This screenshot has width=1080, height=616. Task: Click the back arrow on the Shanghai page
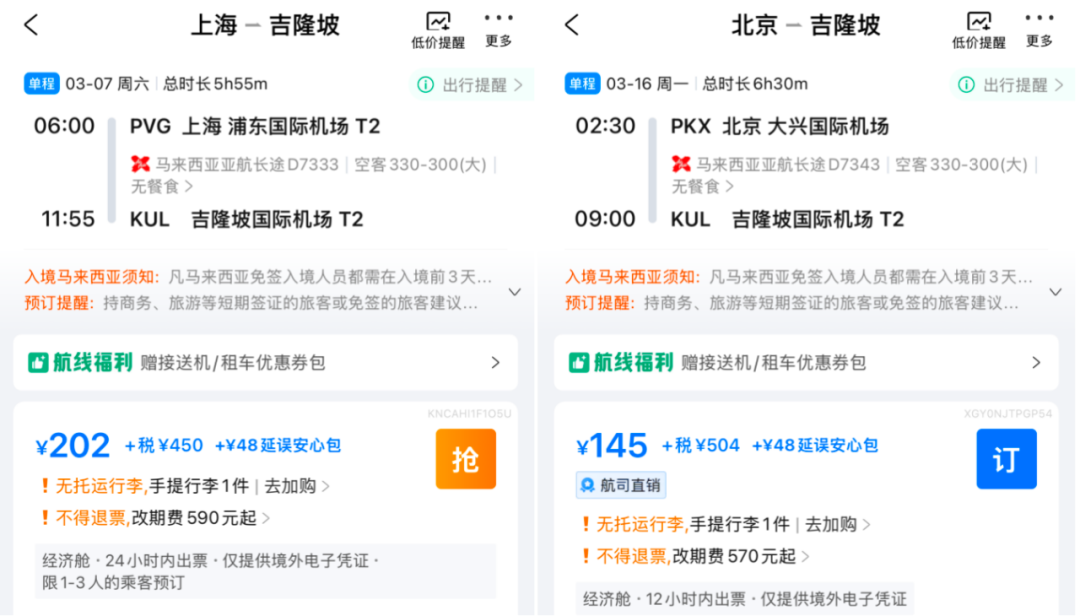30,24
